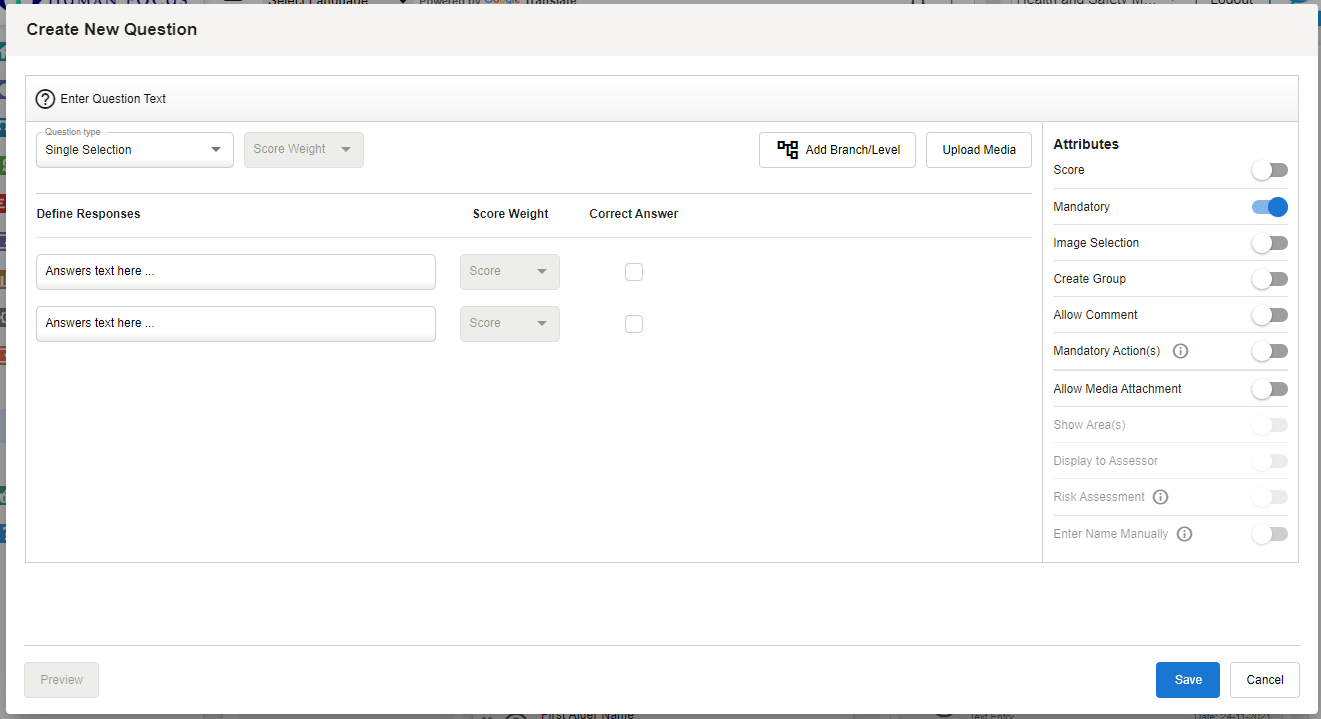Check Correct Answer box for first response
The image size is (1321, 719).
click(x=634, y=272)
